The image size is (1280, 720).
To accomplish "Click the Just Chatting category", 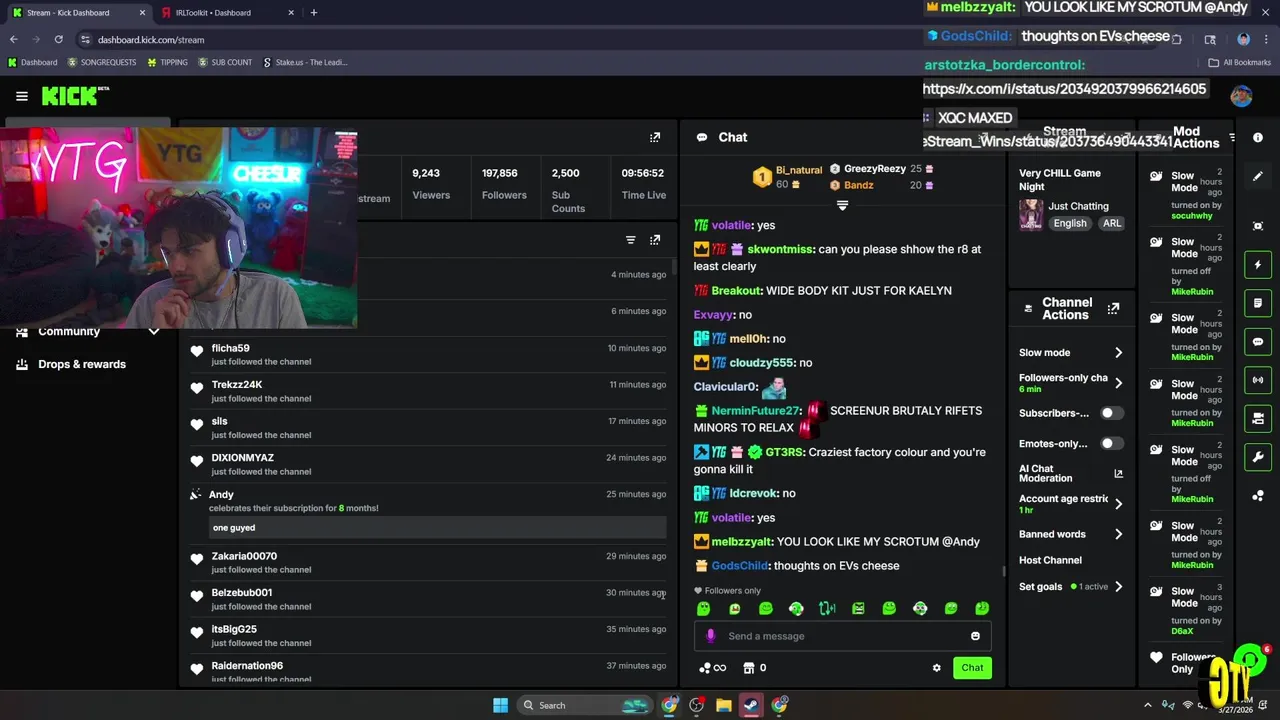I will click(x=1078, y=206).
